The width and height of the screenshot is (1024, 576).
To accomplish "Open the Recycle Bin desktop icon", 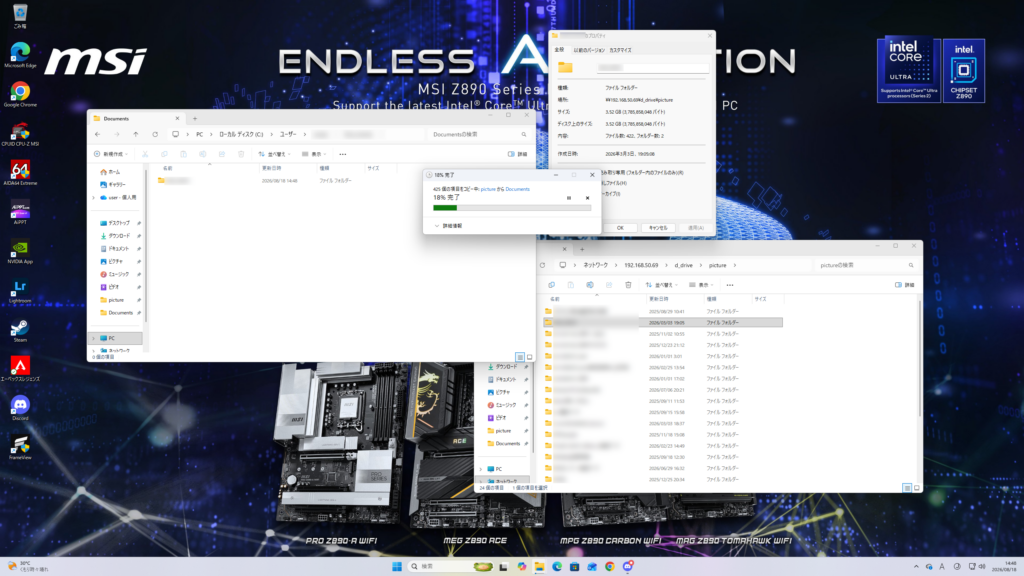I will tap(20, 15).
